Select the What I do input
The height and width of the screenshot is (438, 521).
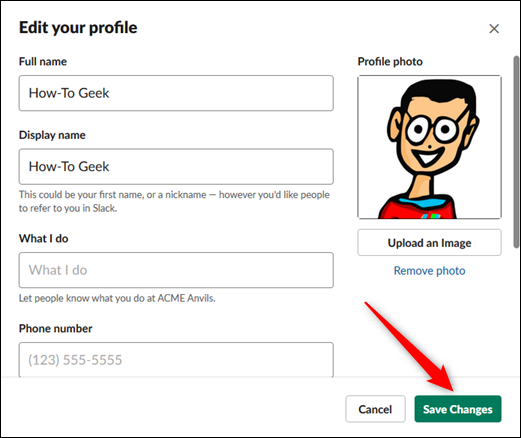click(176, 270)
